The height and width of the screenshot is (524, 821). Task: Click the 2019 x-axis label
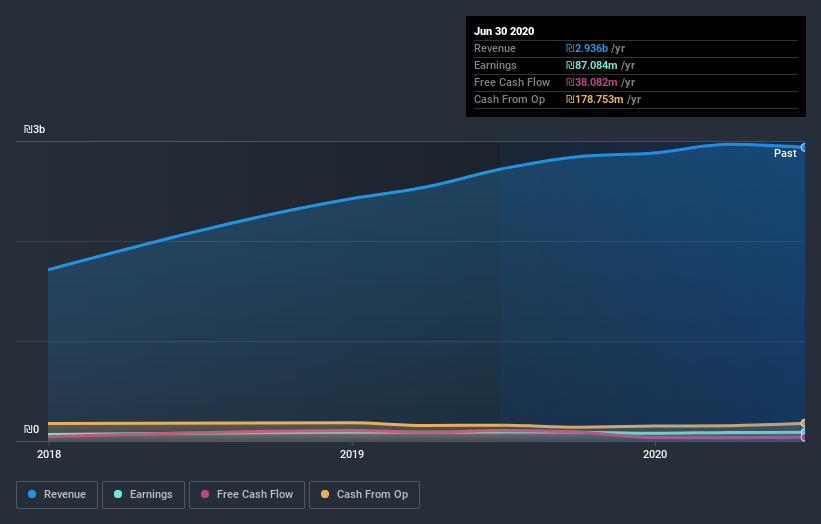(x=352, y=454)
